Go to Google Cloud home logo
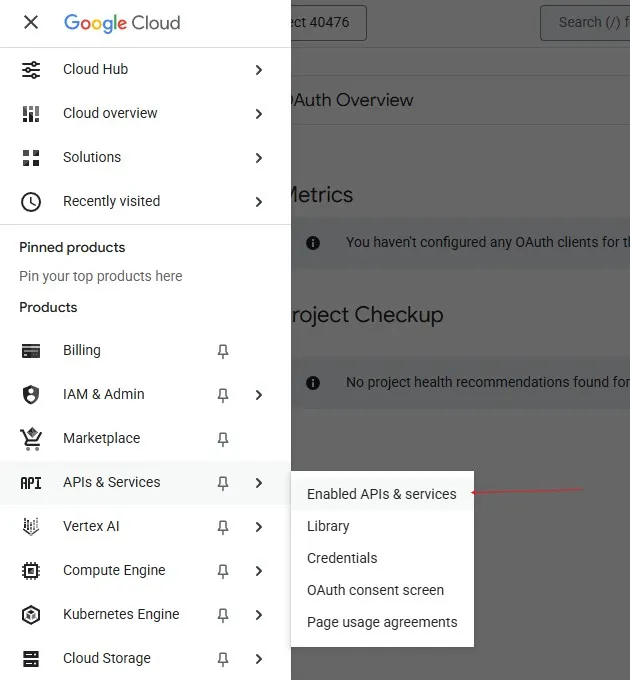The image size is (630, 680). pyautogui.click(x=122, y=22)
